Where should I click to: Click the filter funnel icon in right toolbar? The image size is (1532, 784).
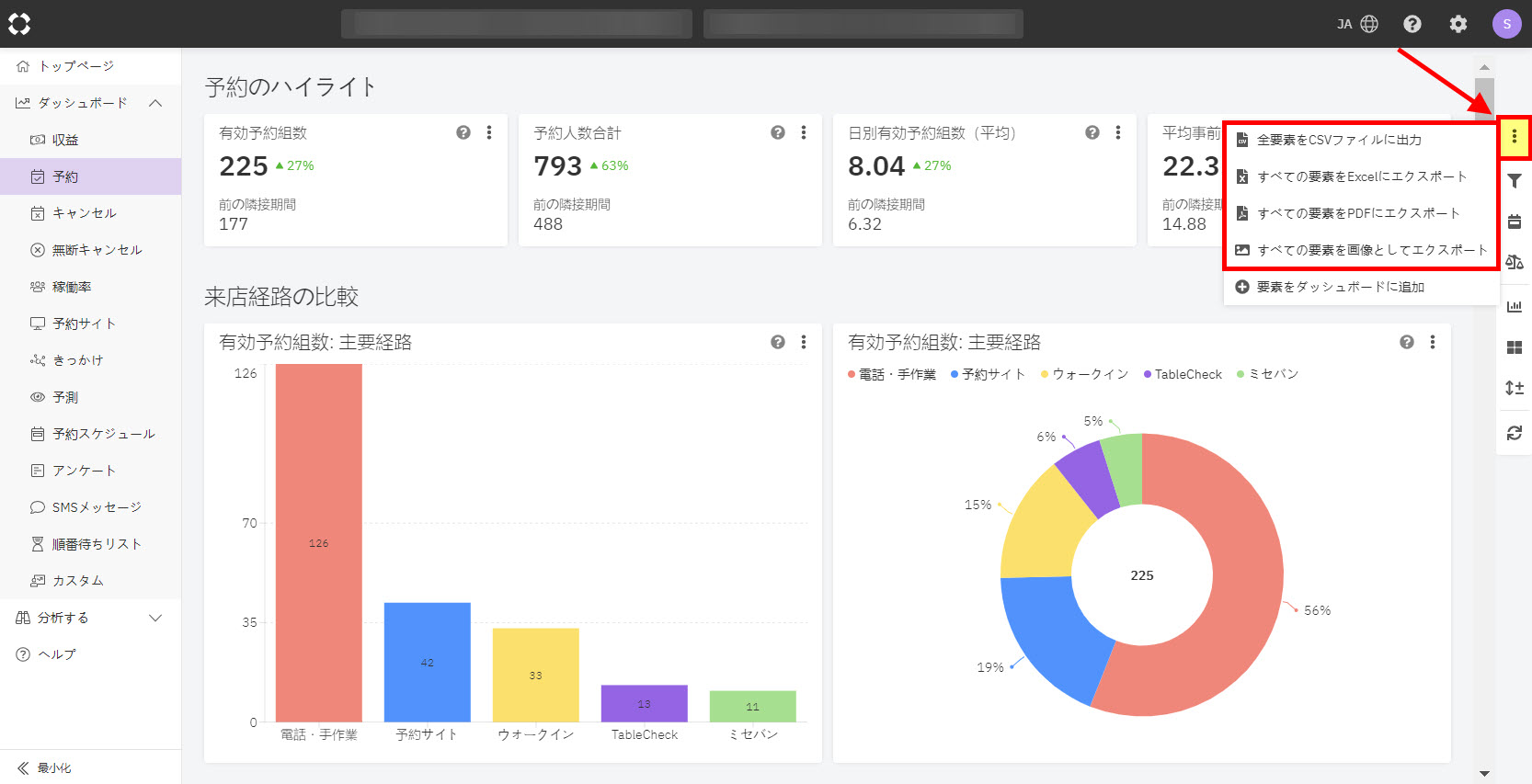(x=1514, y=181)
